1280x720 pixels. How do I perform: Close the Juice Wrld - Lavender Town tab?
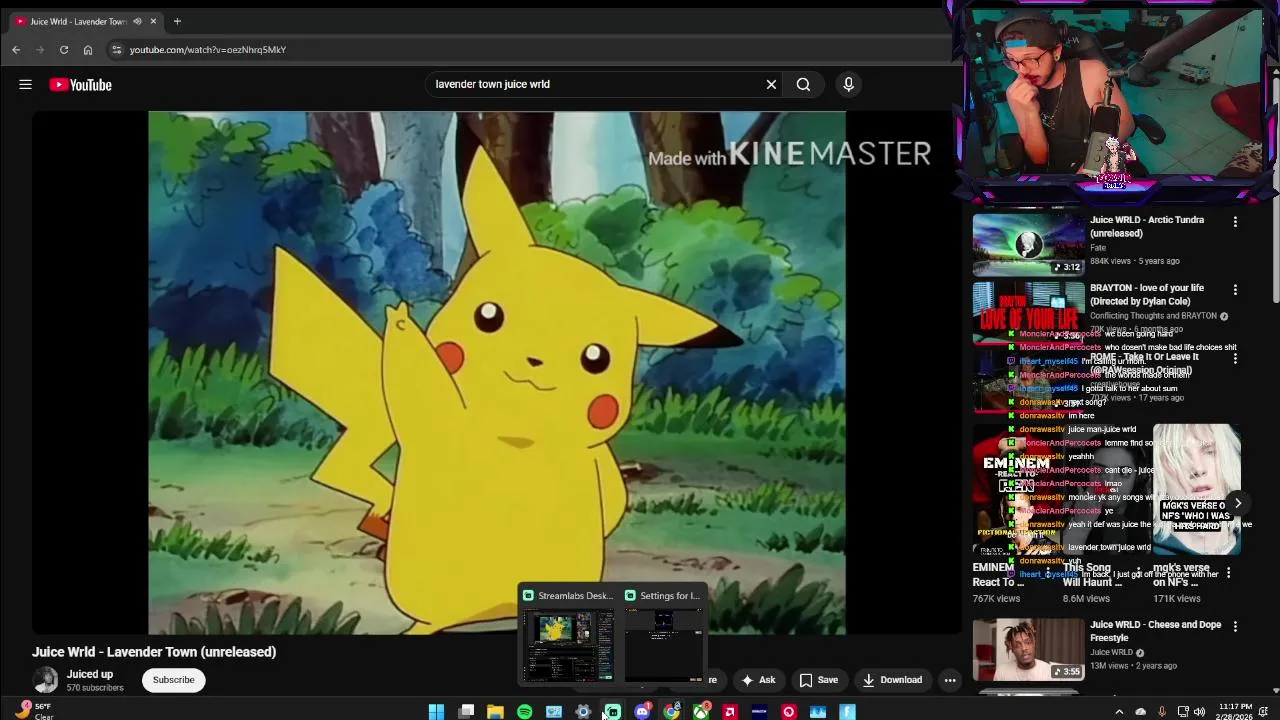(x=153, y=21)
